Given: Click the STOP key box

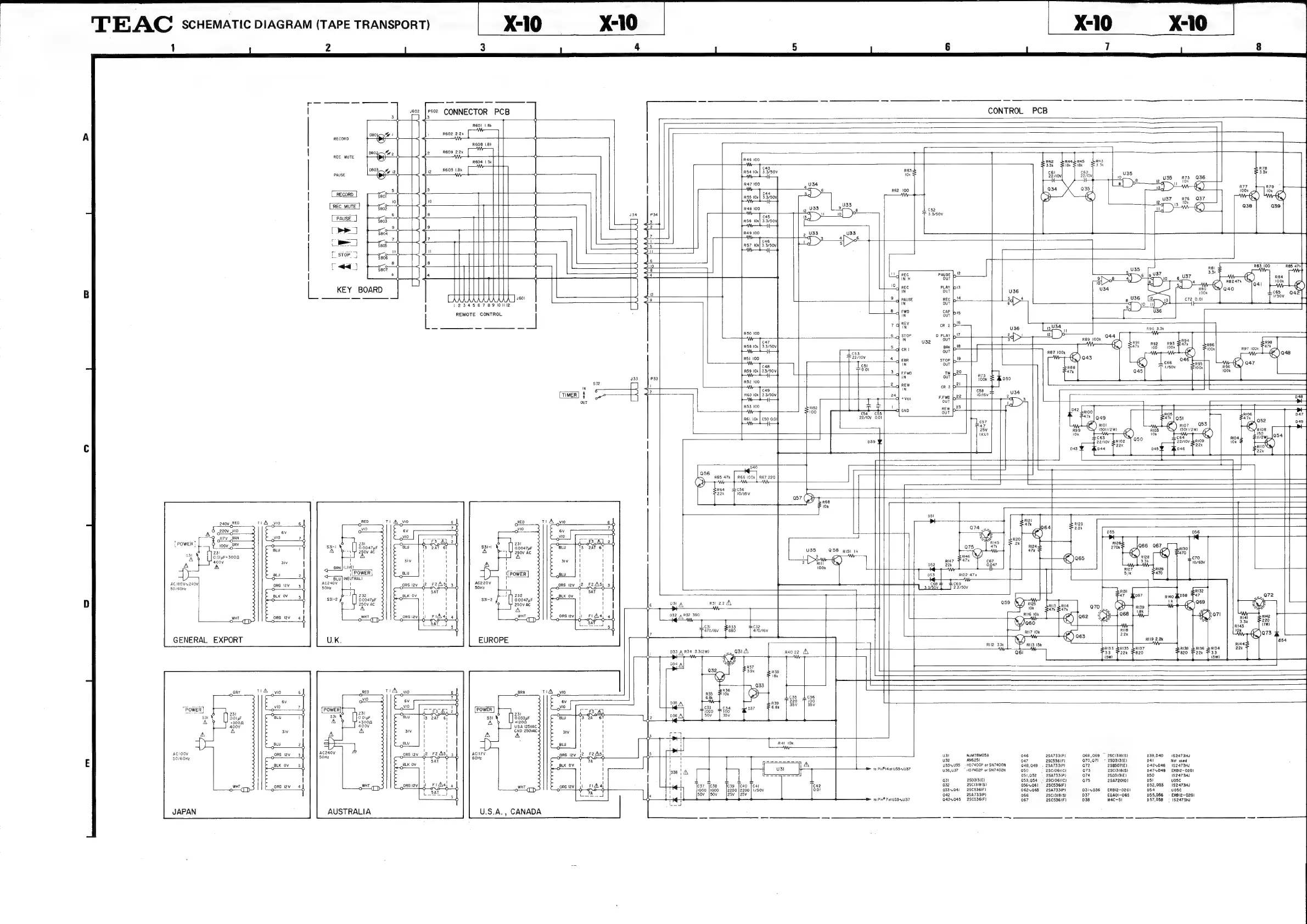Looking at the screenshot, I should pos(344,255).
